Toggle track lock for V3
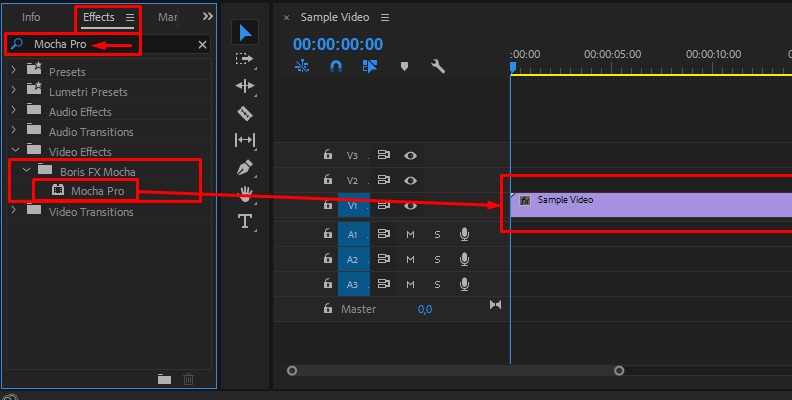The image size is (792, 400). (328, 155)
